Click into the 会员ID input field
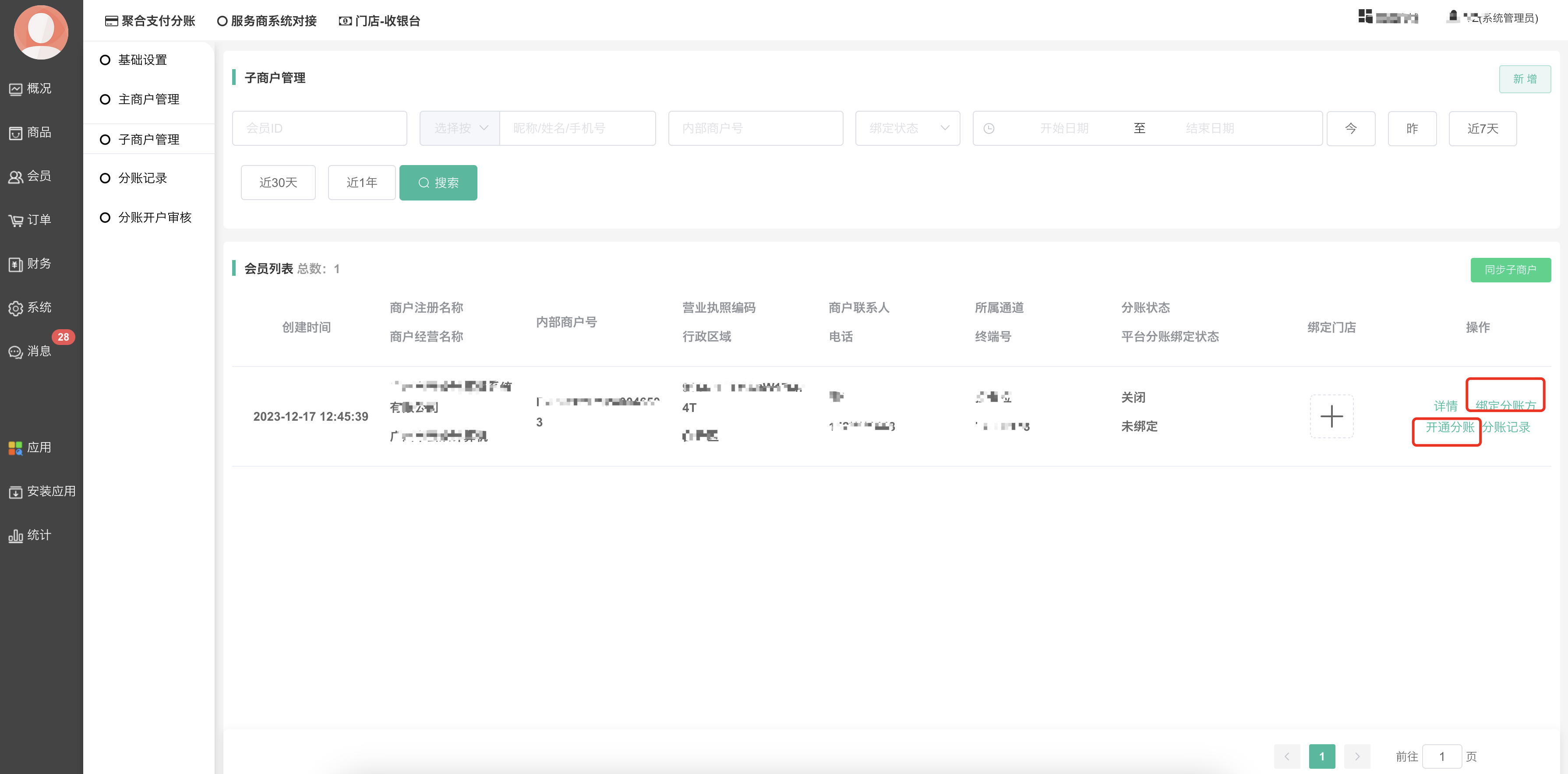 tap(319, 128)
